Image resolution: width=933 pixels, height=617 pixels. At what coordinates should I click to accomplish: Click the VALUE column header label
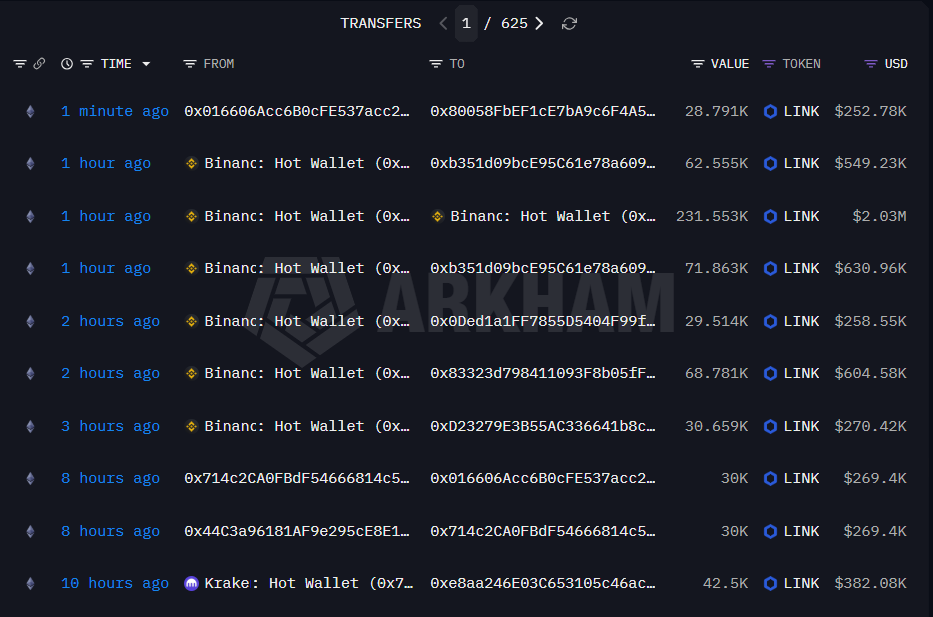point(730,64)
